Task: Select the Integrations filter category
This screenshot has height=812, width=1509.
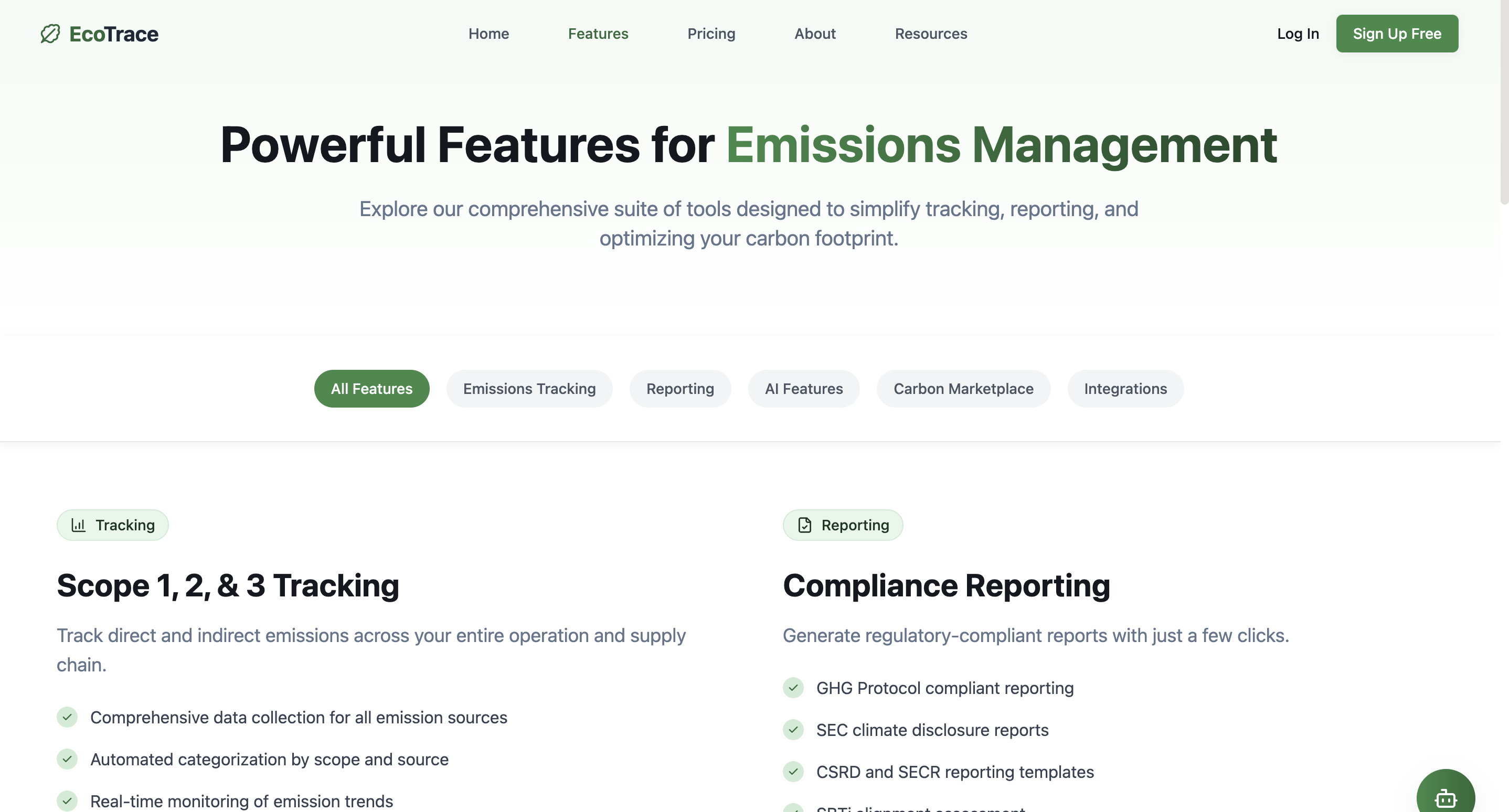Action: 1125,388
